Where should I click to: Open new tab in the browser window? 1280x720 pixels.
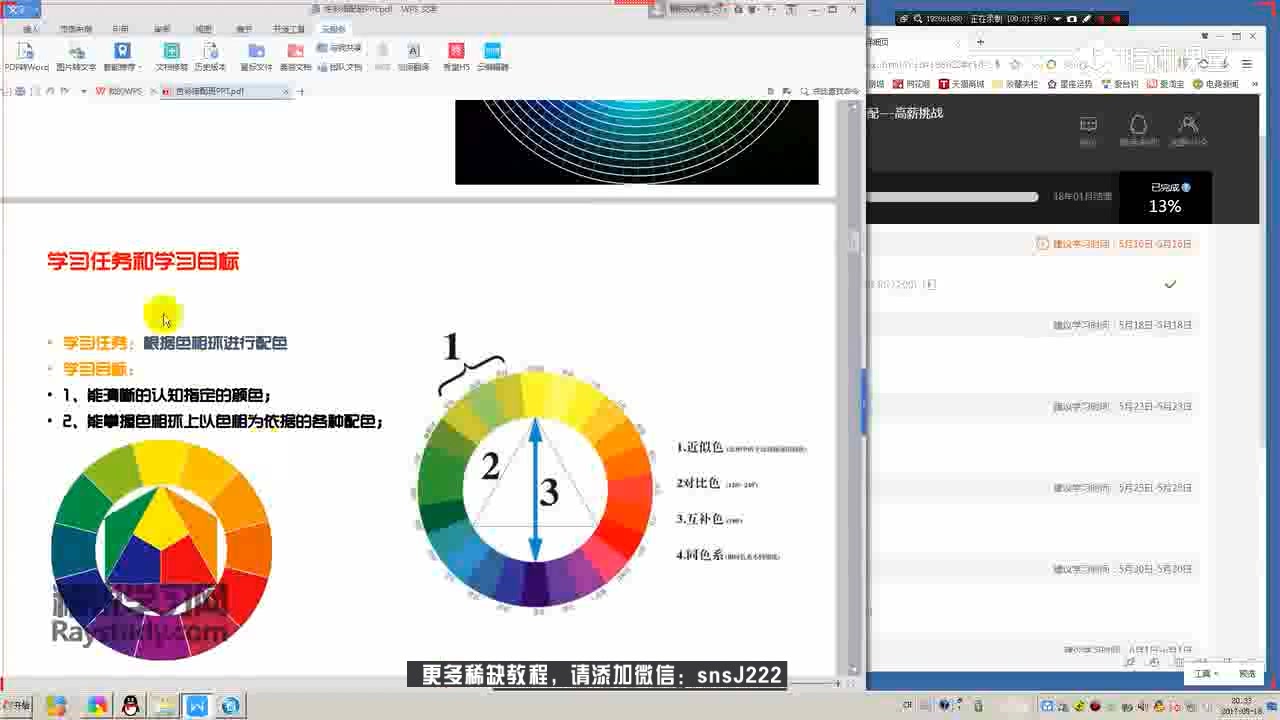pos(980,42)
